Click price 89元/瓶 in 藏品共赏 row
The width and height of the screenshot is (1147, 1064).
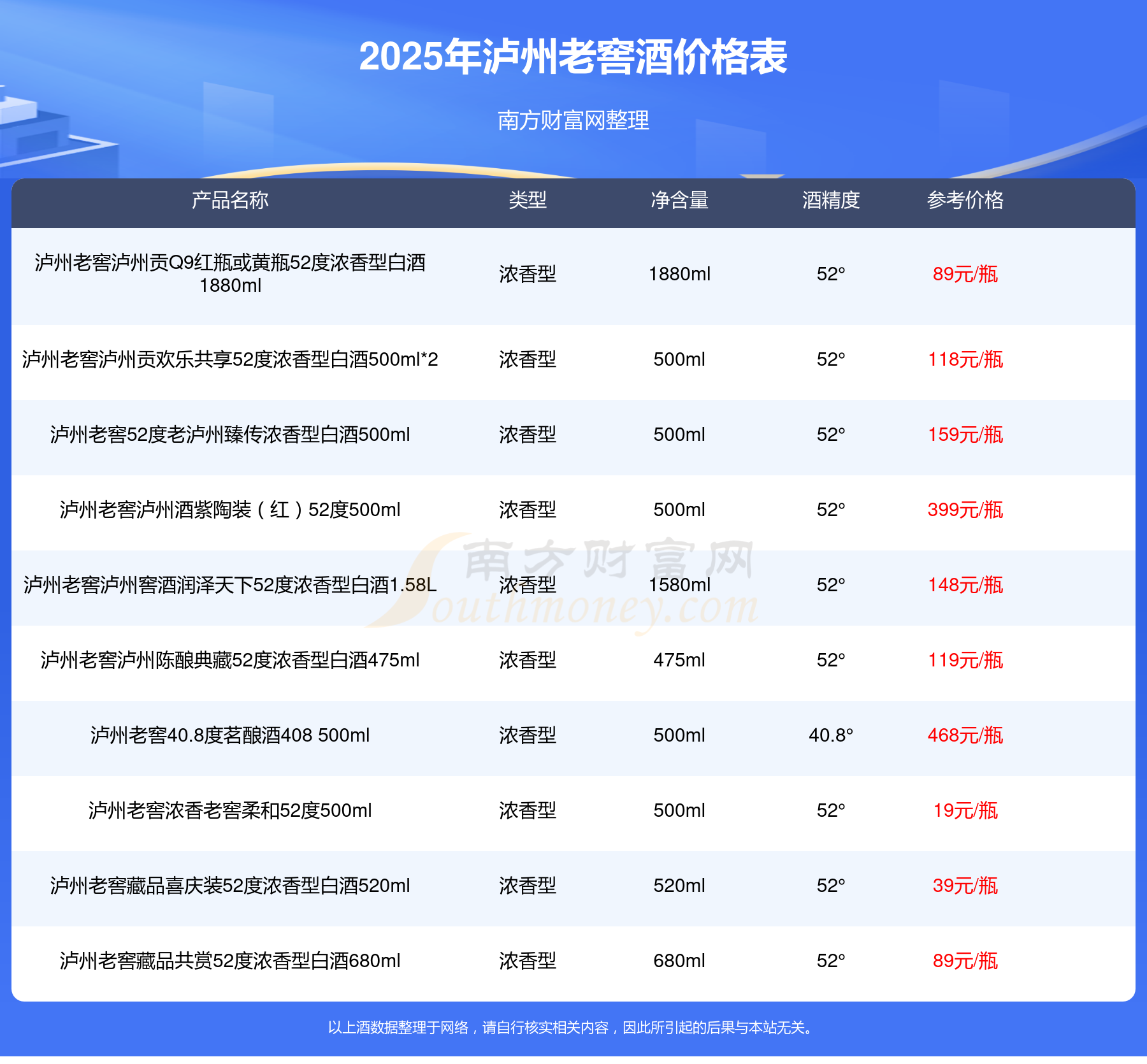coord(965,961)
